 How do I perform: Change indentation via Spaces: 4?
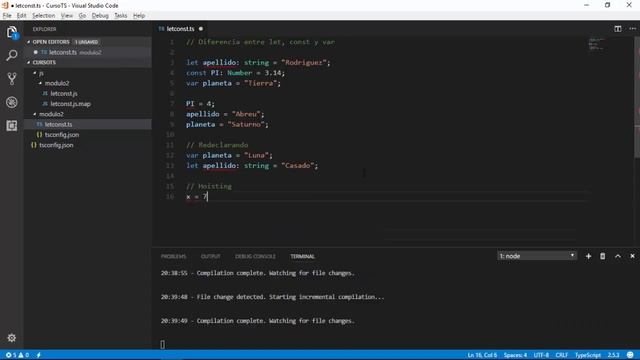click(x=515, y=355)
